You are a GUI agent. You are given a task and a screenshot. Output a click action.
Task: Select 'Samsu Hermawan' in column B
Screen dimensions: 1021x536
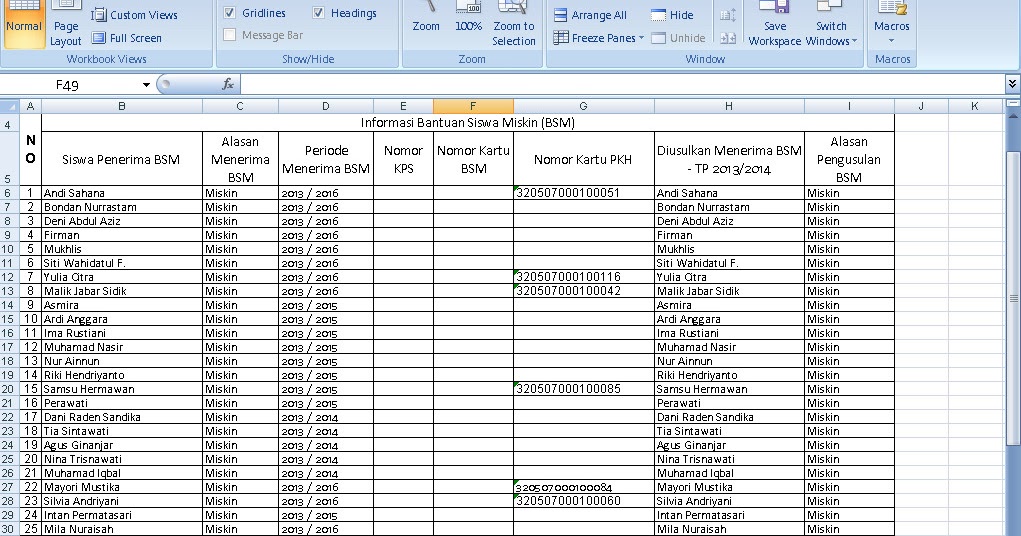(x=122, y=389)
